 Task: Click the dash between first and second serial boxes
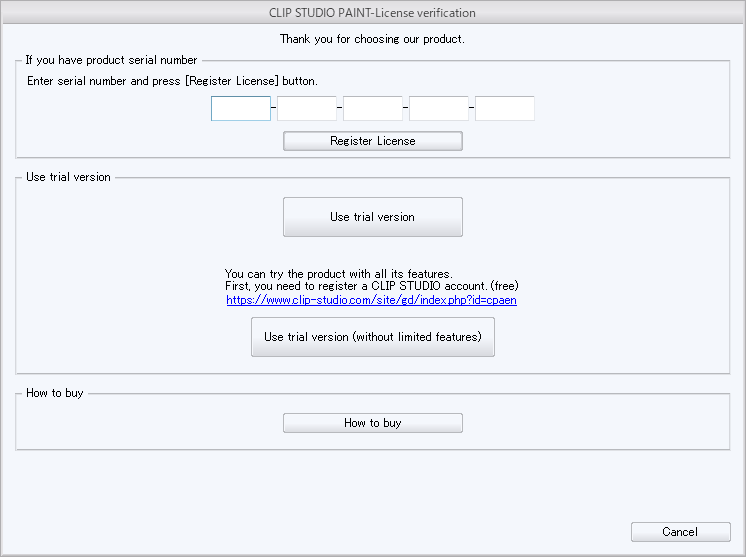point(274,109)
